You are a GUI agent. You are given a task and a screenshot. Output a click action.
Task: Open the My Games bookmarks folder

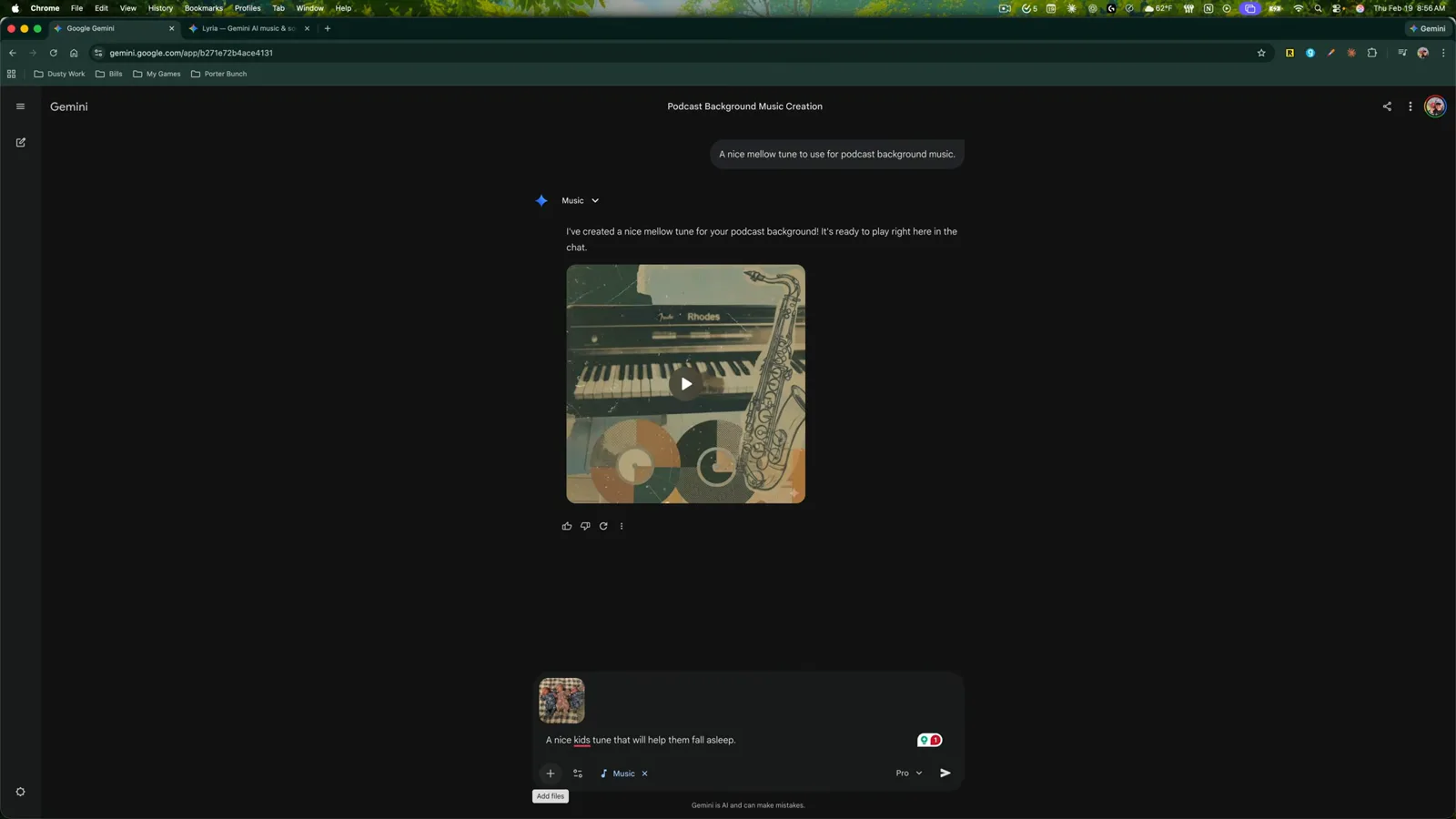[157, 74]
